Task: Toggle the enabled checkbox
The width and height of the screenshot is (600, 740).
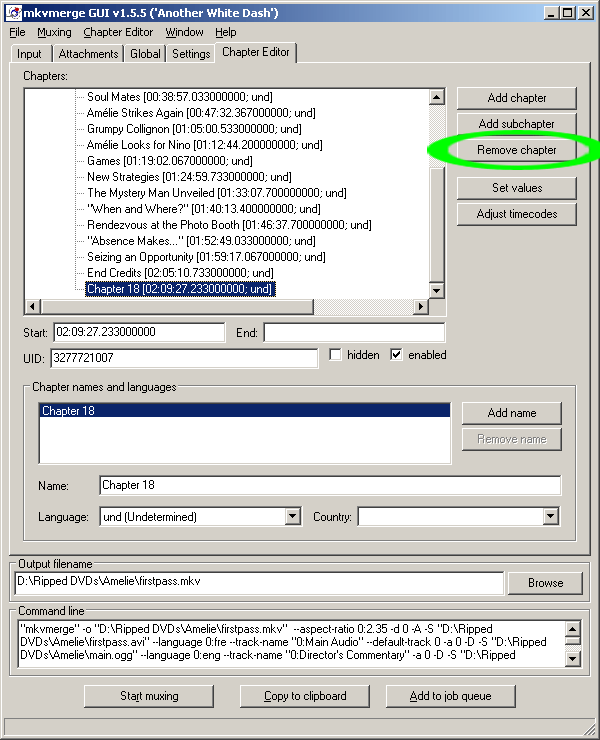Action: point(396,354)
